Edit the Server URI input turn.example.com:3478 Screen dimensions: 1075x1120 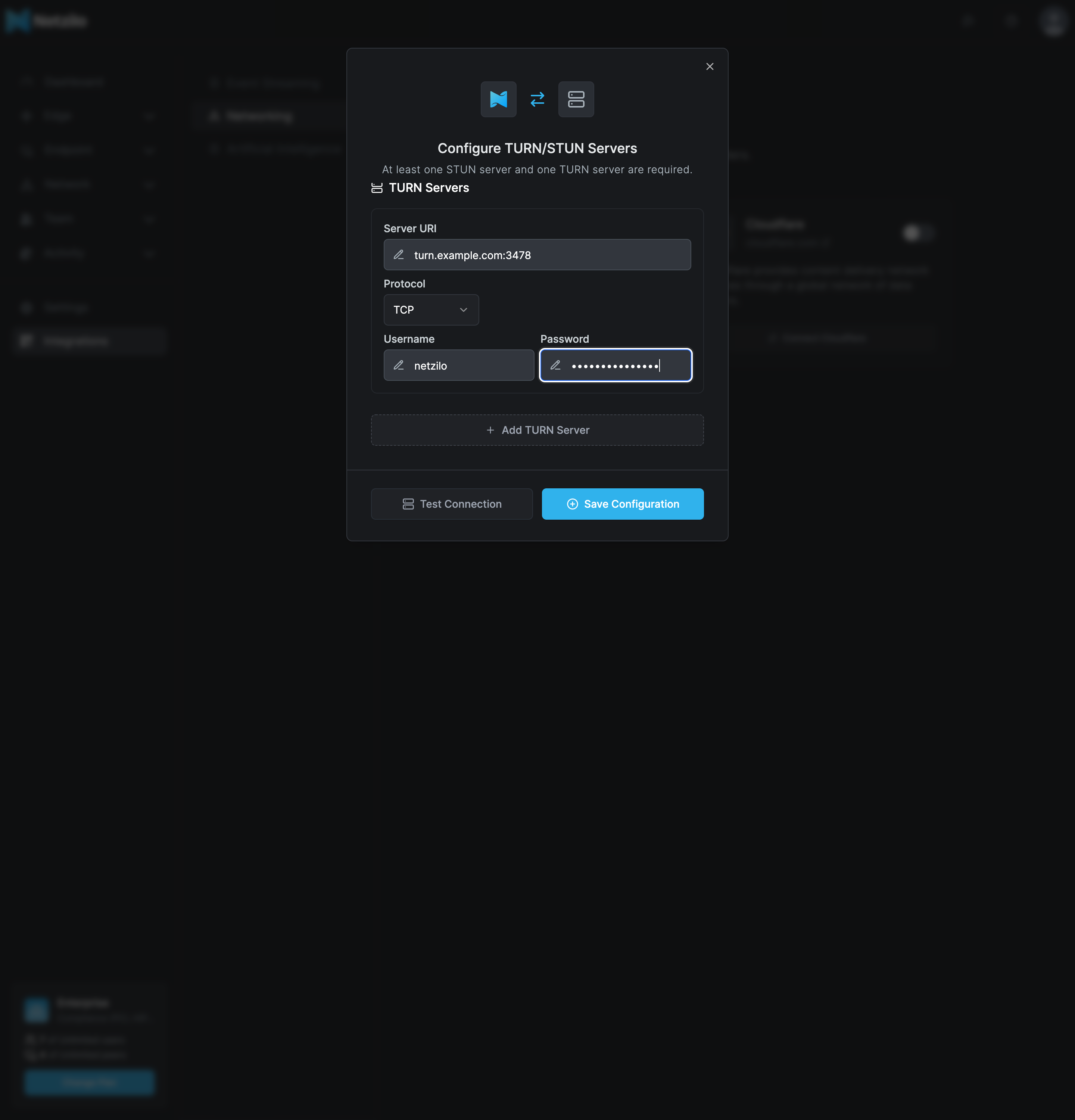click(x=537, y=255)
